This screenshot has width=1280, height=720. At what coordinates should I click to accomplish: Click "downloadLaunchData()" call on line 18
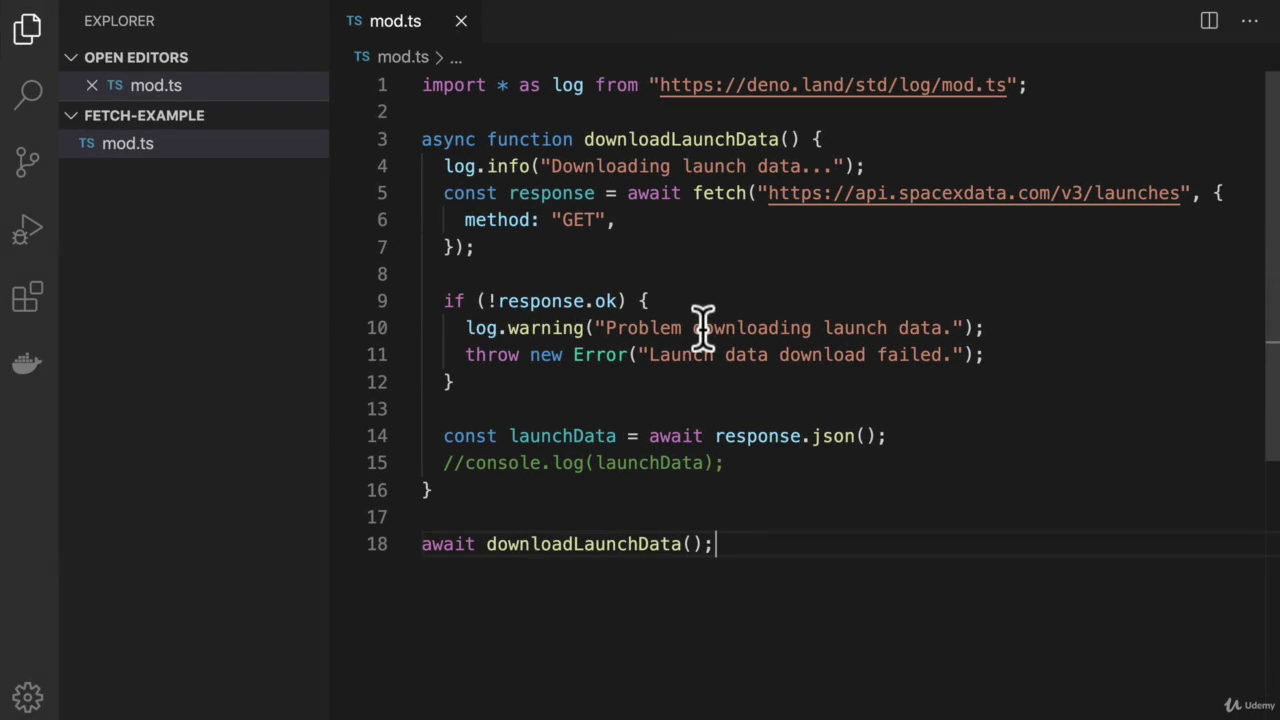point(595,544)
